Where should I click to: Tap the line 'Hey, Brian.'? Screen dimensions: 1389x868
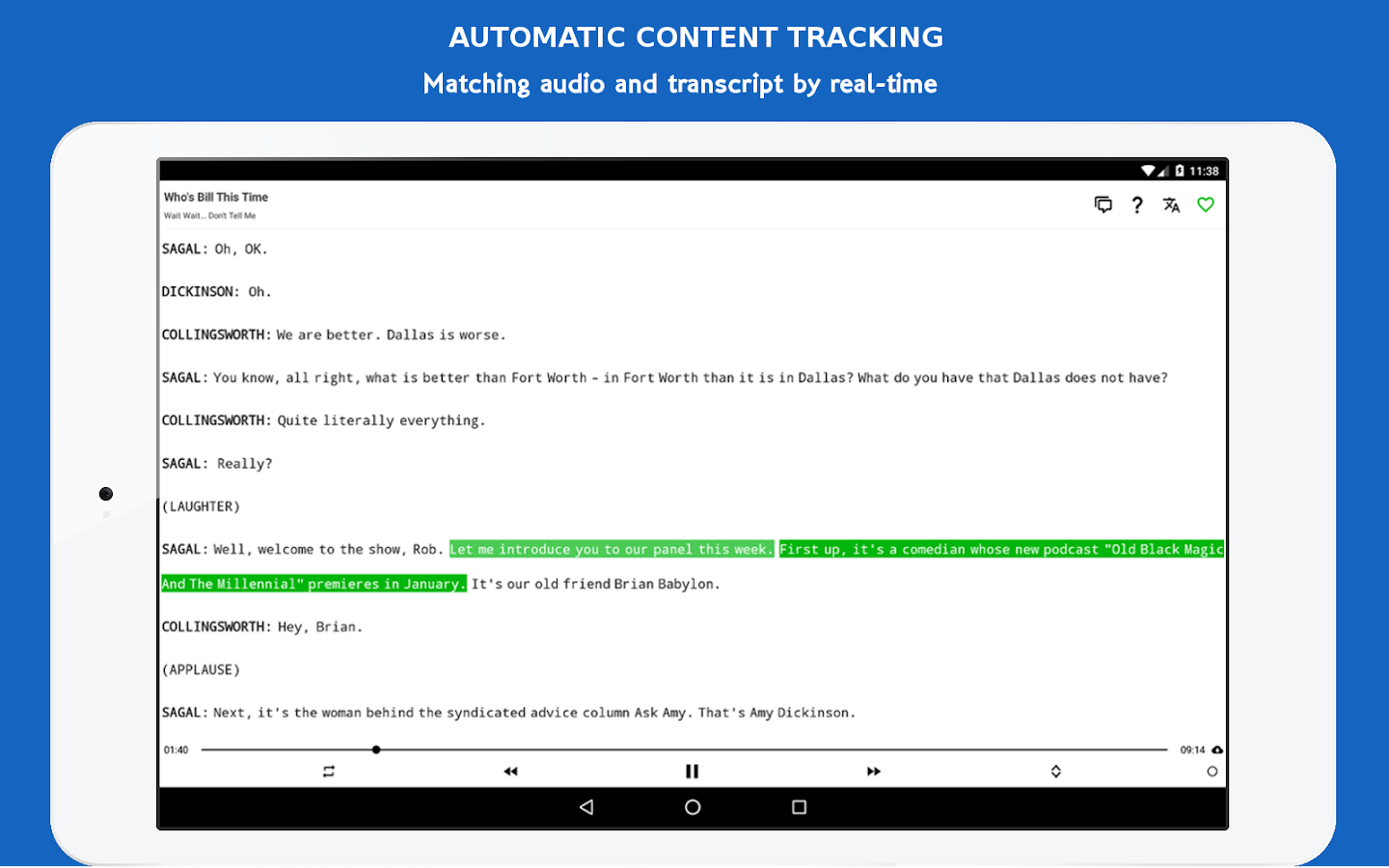pyautogui.click(x=320, y=627)
